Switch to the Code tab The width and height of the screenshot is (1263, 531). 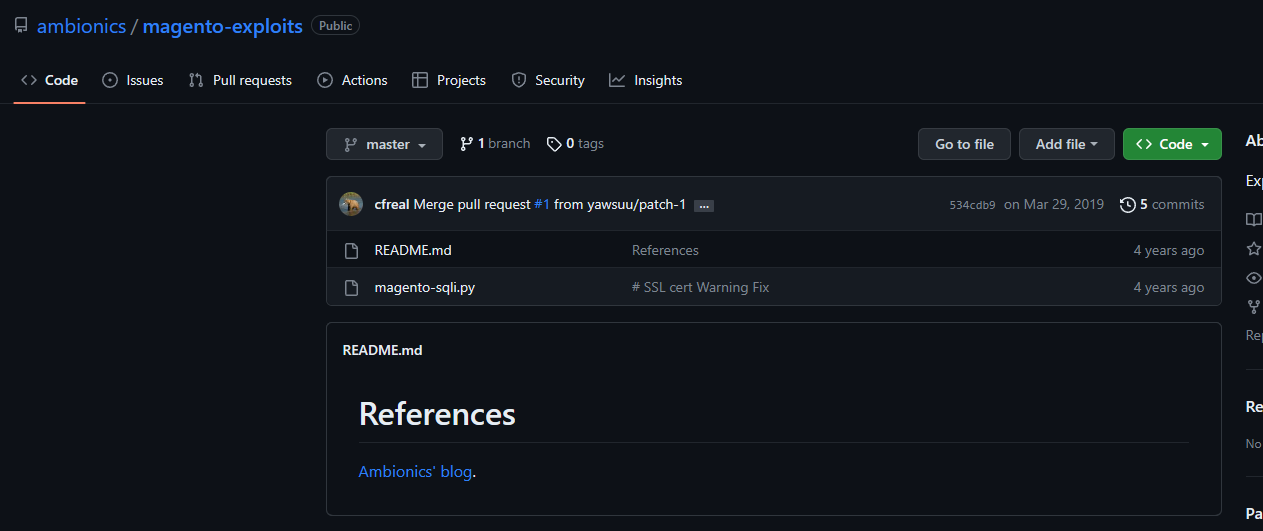49,80
